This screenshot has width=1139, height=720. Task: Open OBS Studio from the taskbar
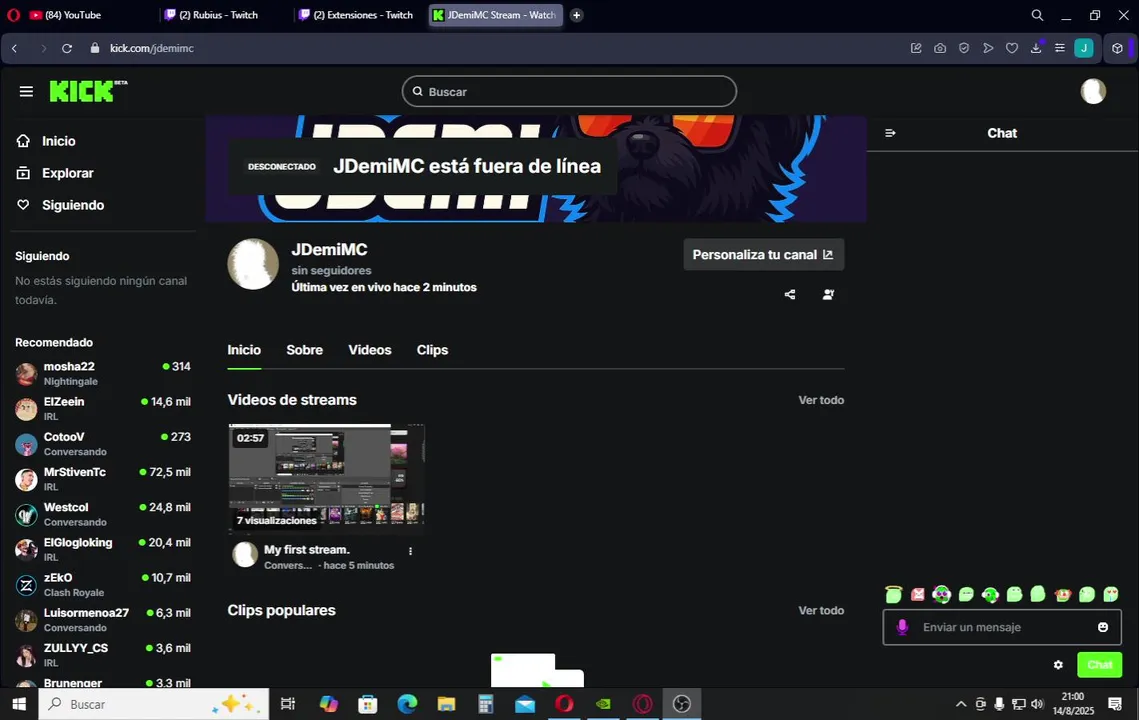(x=681, y=704)
